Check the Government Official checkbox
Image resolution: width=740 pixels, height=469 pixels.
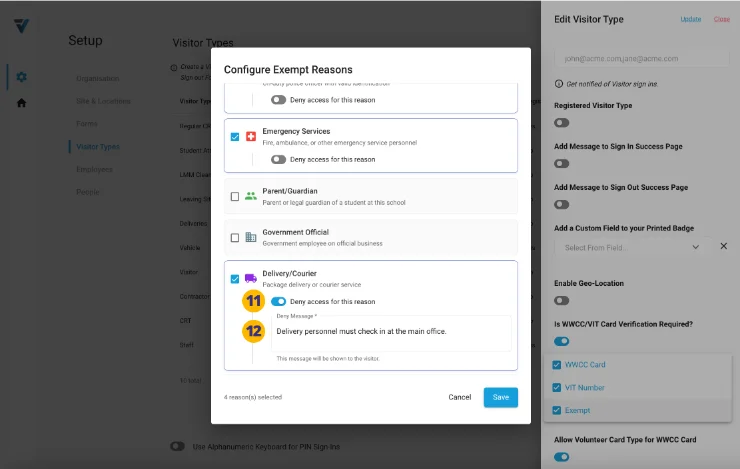[x=235, y=238]
